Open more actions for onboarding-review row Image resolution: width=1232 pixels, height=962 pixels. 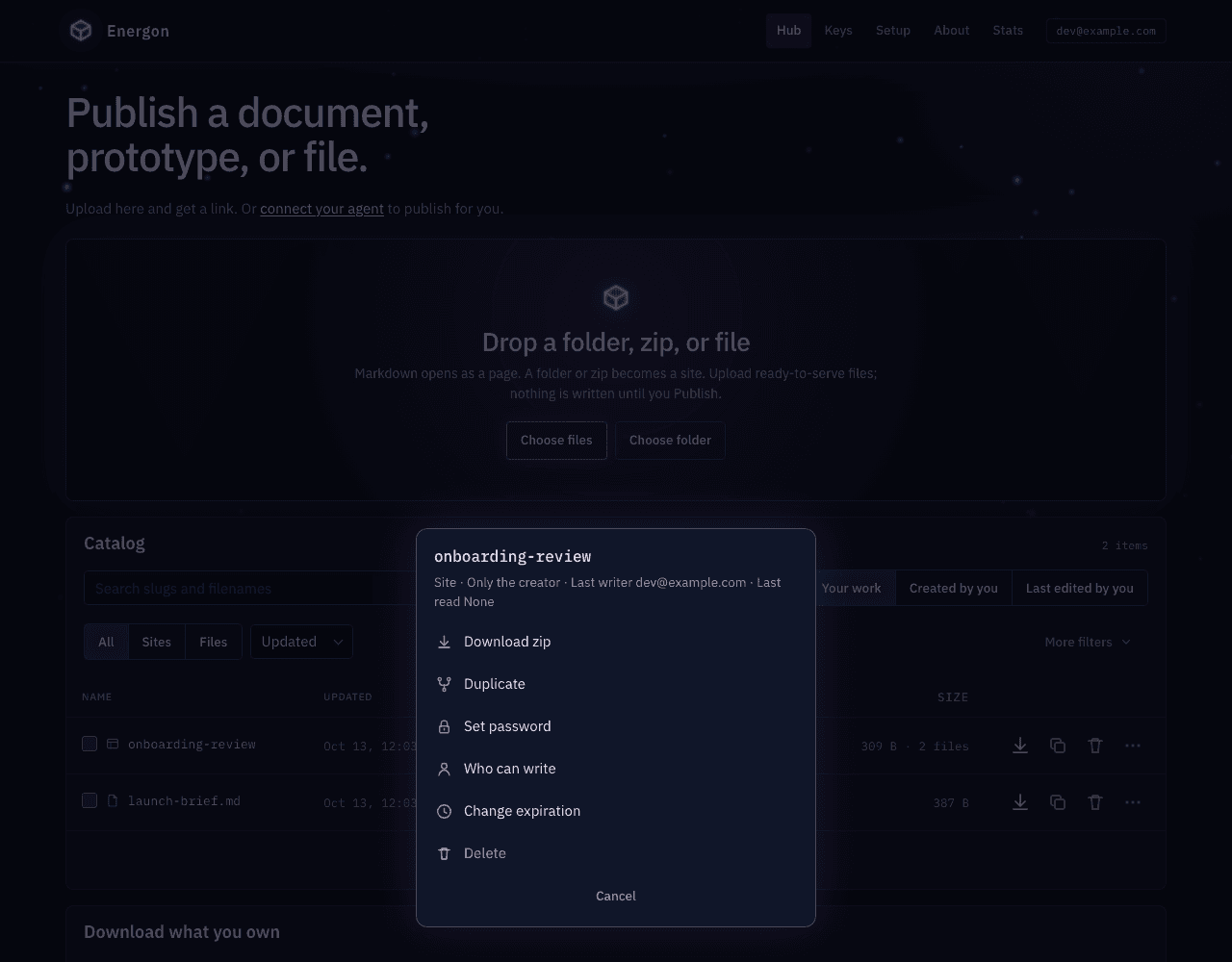coord(1133,746)
